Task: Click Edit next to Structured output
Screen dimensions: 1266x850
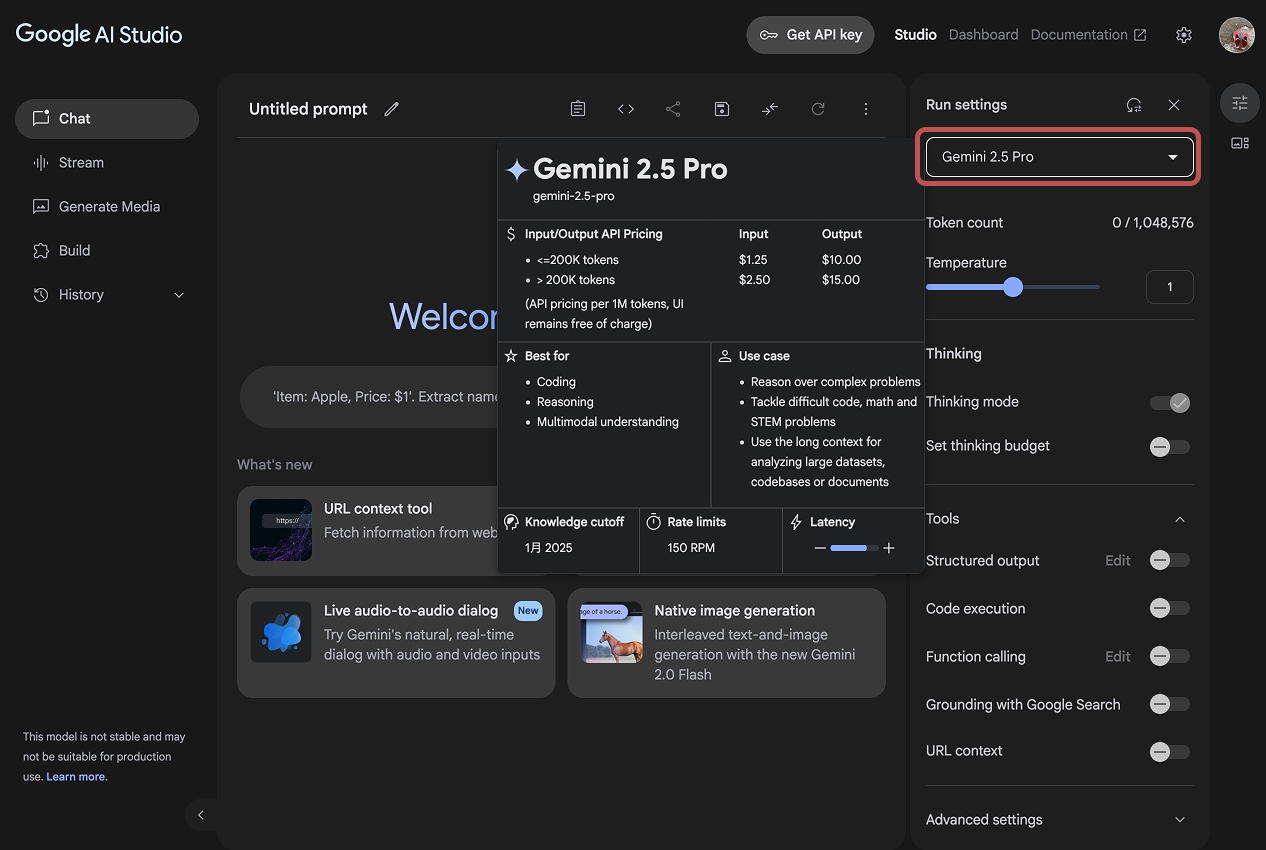Action: click(x=1118, y=561)
